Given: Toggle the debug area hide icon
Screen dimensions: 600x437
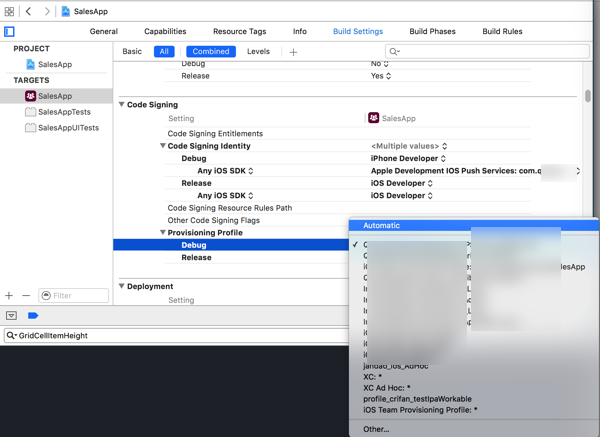Looking at the screenshot, I should click(11, 316).
